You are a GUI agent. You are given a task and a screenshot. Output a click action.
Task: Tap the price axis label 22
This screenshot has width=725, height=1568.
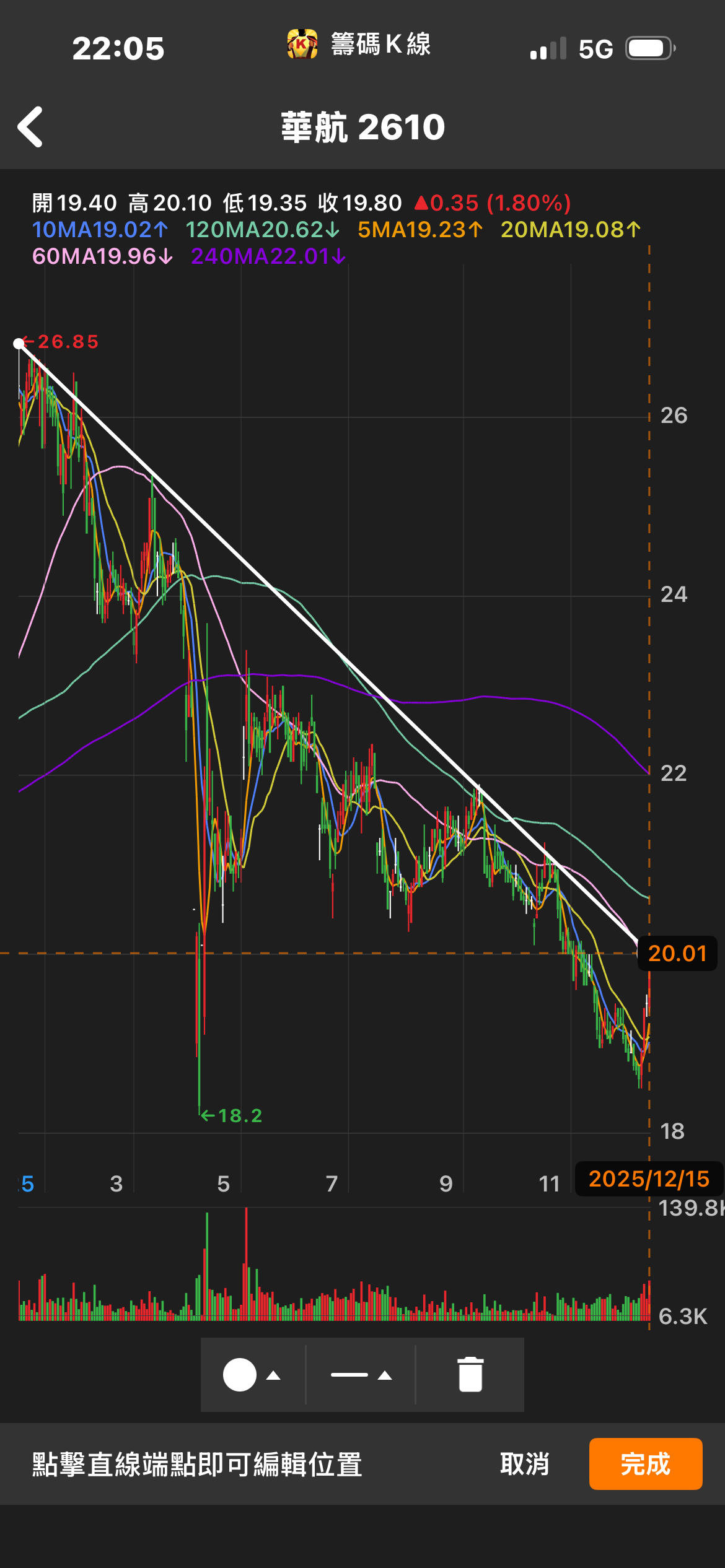(x=674, y=773)
